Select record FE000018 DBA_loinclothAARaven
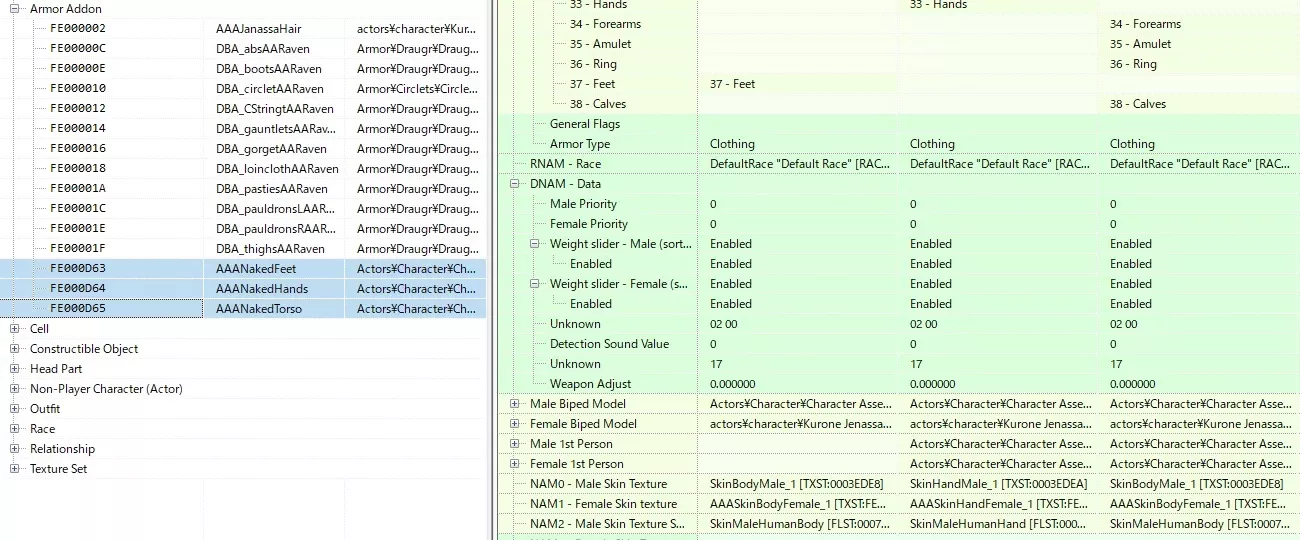Image resolution: width=1300 pixels, height=540 pixels. 244,168
